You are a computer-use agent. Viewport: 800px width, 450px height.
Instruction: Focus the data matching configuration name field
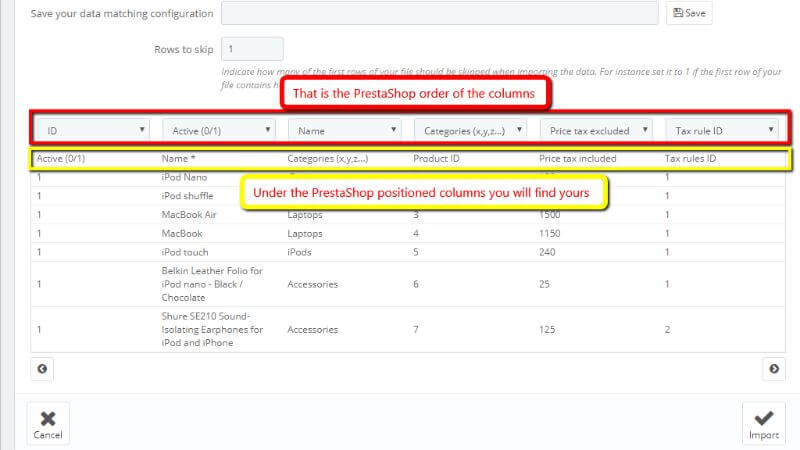pyautogui.click(x=439, y=13)
